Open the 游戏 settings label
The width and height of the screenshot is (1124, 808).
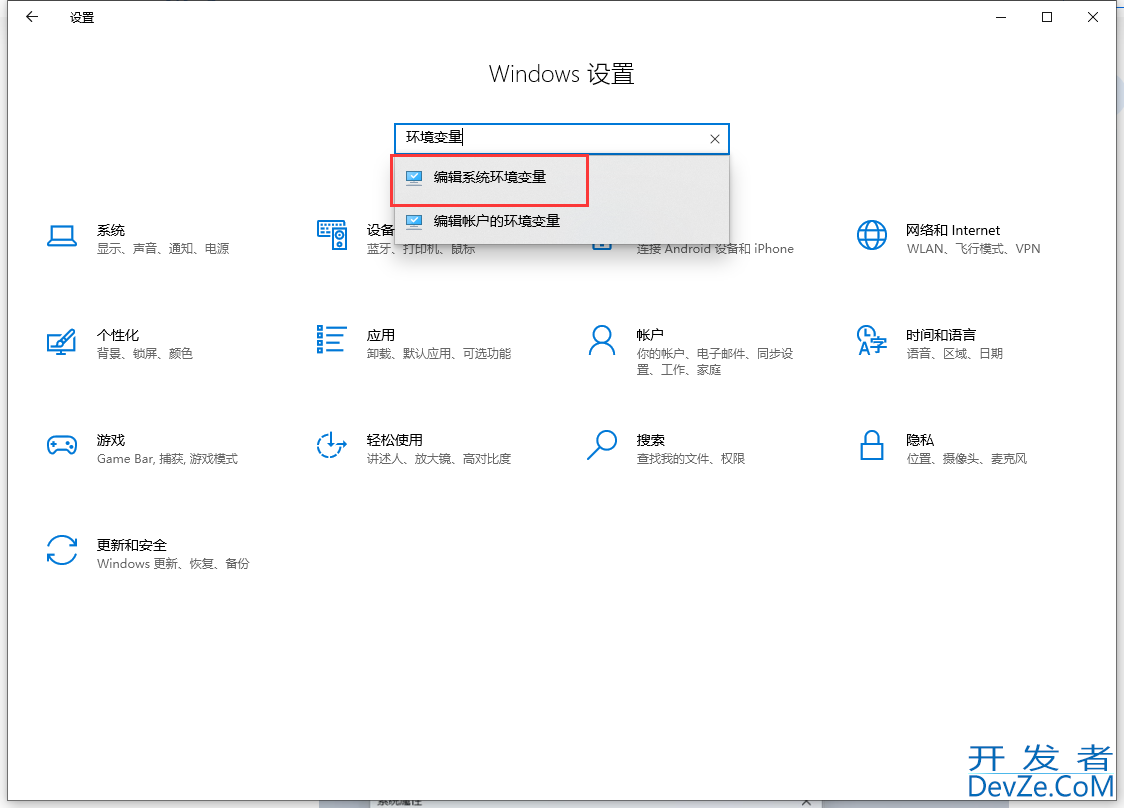pyautogui.click(x=111, y=440)
